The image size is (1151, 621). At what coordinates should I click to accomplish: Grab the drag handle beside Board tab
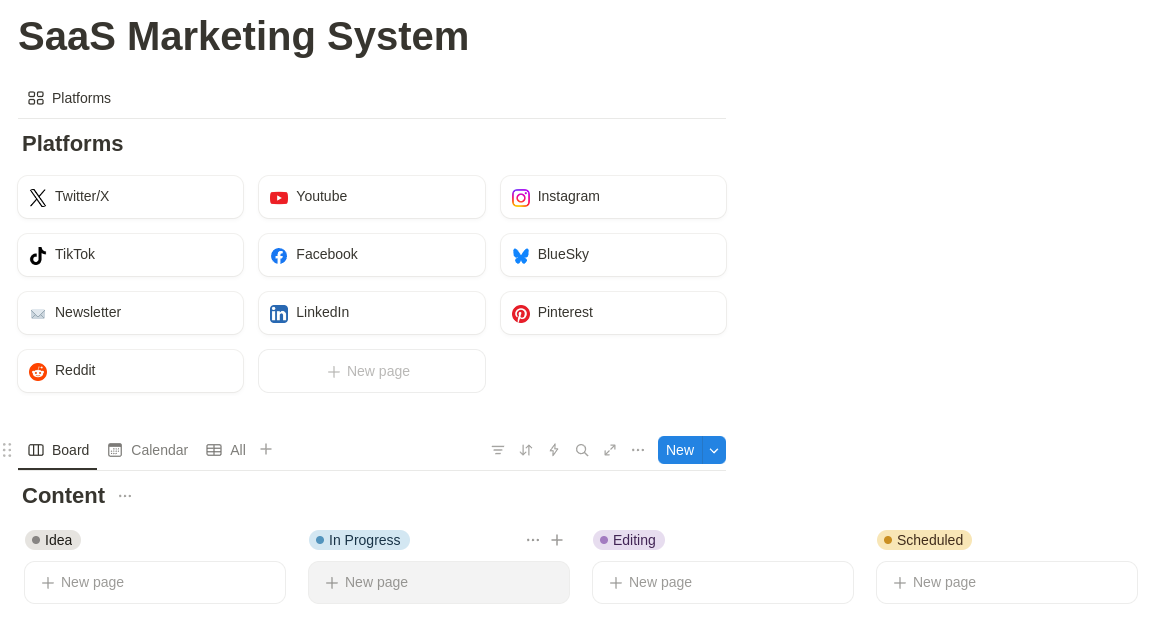point(7,450)
